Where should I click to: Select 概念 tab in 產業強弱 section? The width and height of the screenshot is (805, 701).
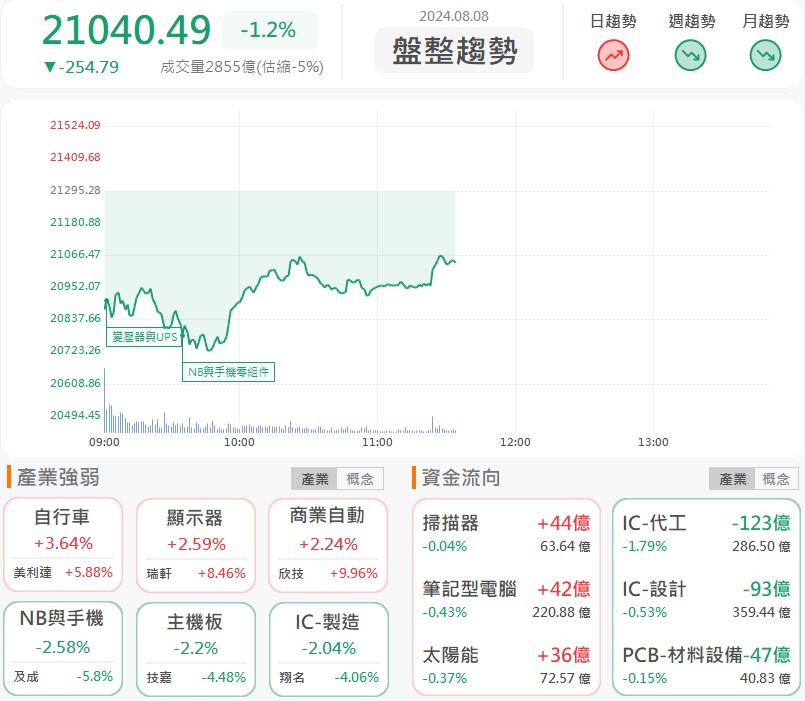(360, 479)
